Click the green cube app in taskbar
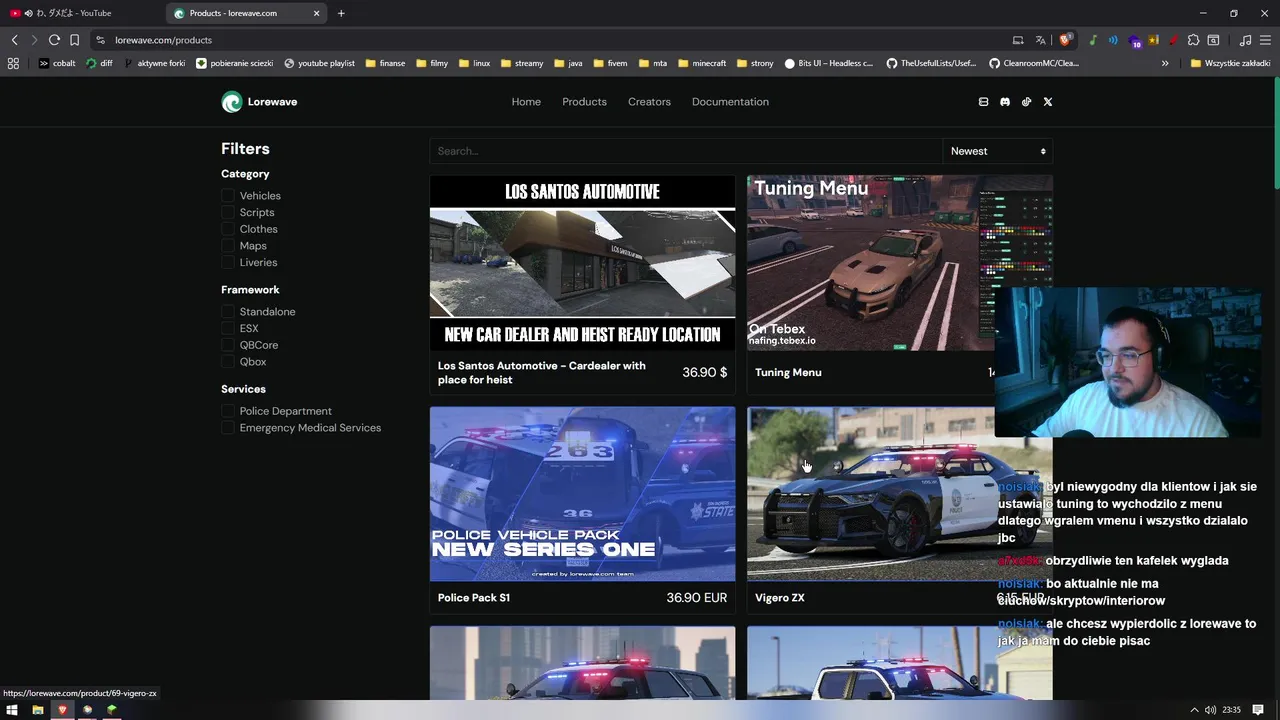 coord(111,710)
